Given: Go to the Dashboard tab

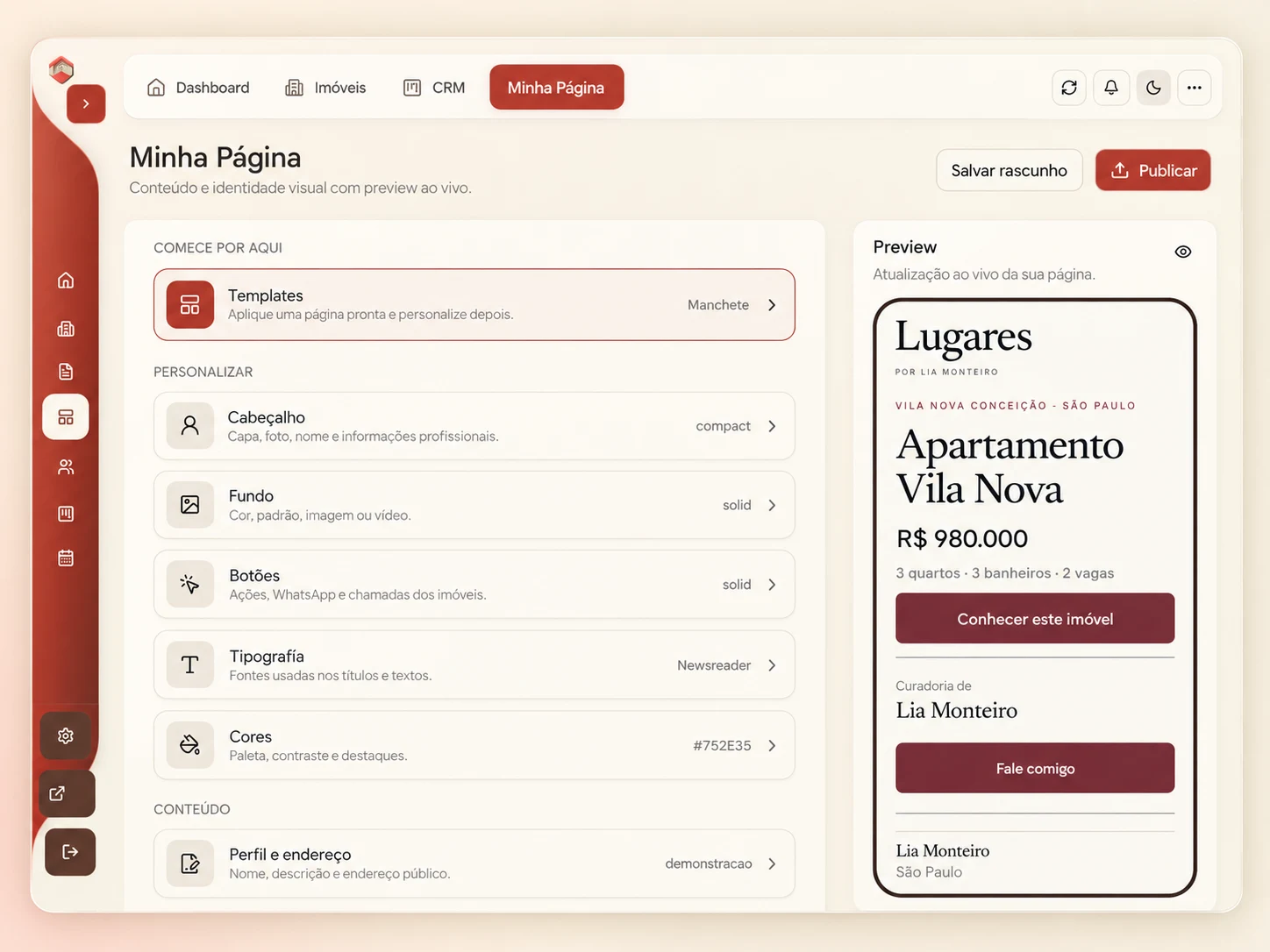Looking at the screenshot, I should pyautogui.click(x=198, y=88).
